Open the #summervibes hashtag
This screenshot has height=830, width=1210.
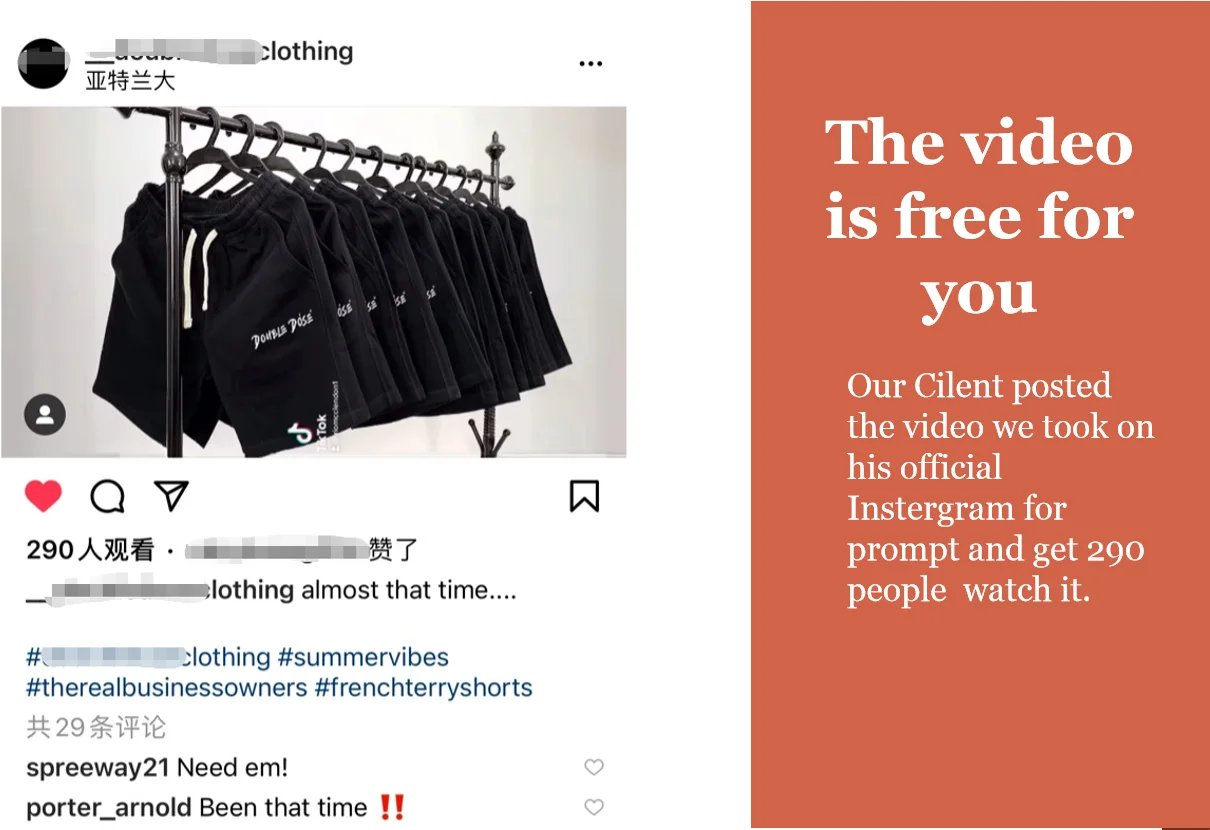pyautogui.click(x=363, y=657)
